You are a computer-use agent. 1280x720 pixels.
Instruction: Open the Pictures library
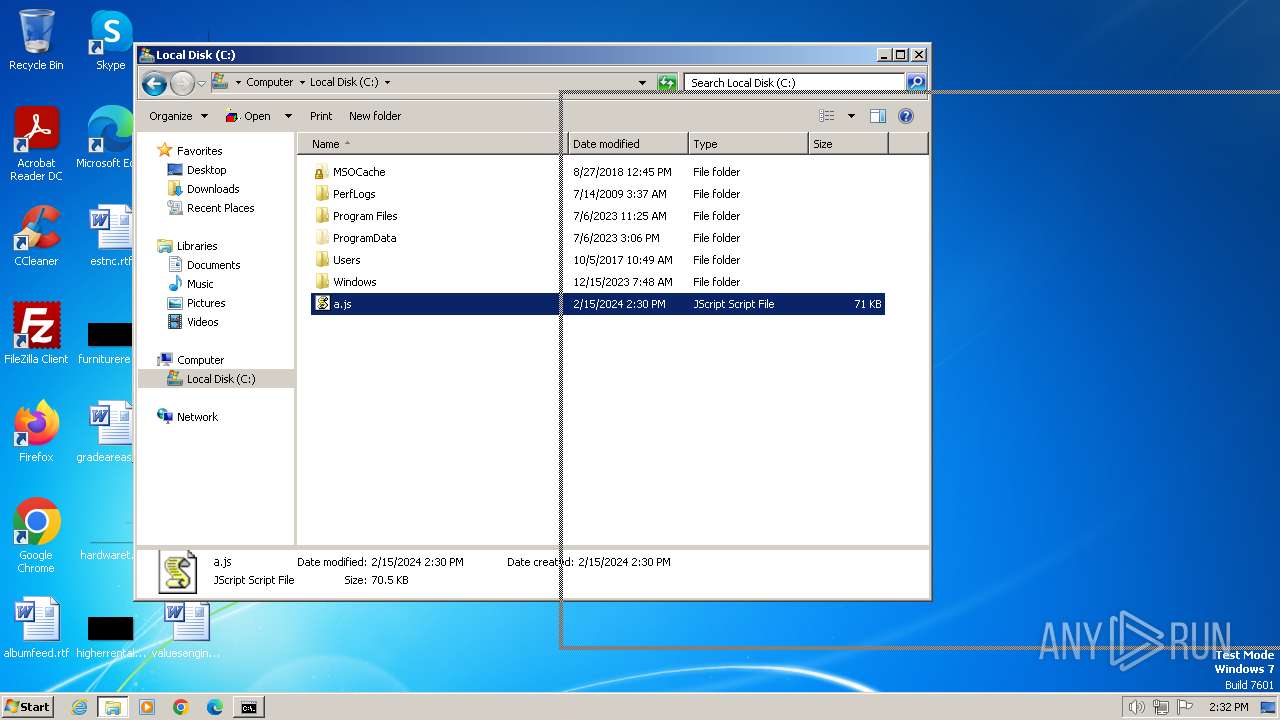(206, 303)
